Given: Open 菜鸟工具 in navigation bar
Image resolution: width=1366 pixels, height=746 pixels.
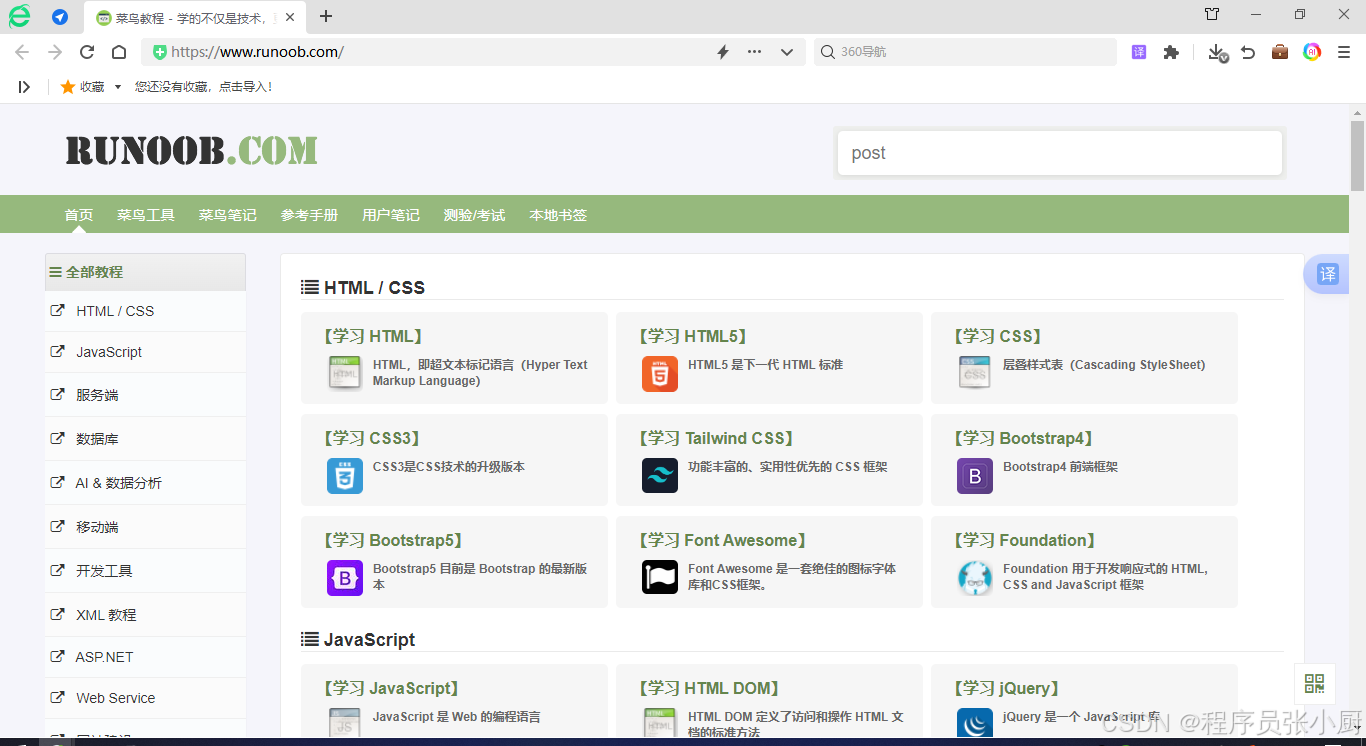Looking at the screenshot, I should coord(146,215).
